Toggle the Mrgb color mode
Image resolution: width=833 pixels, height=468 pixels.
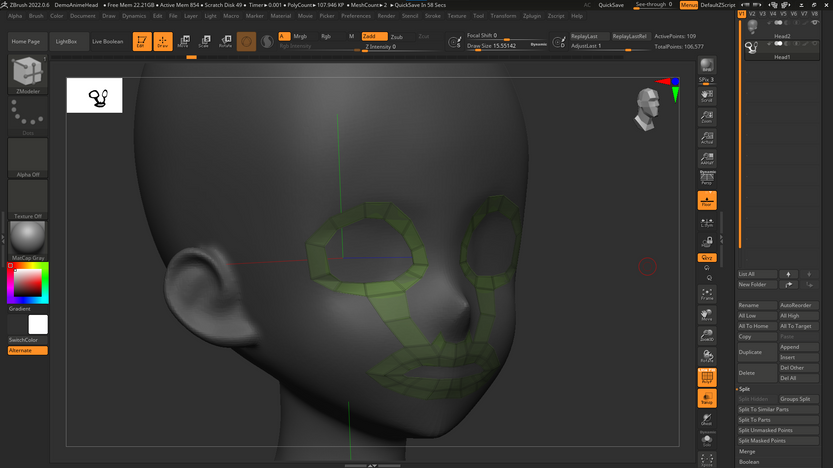[x=300, y=36]
